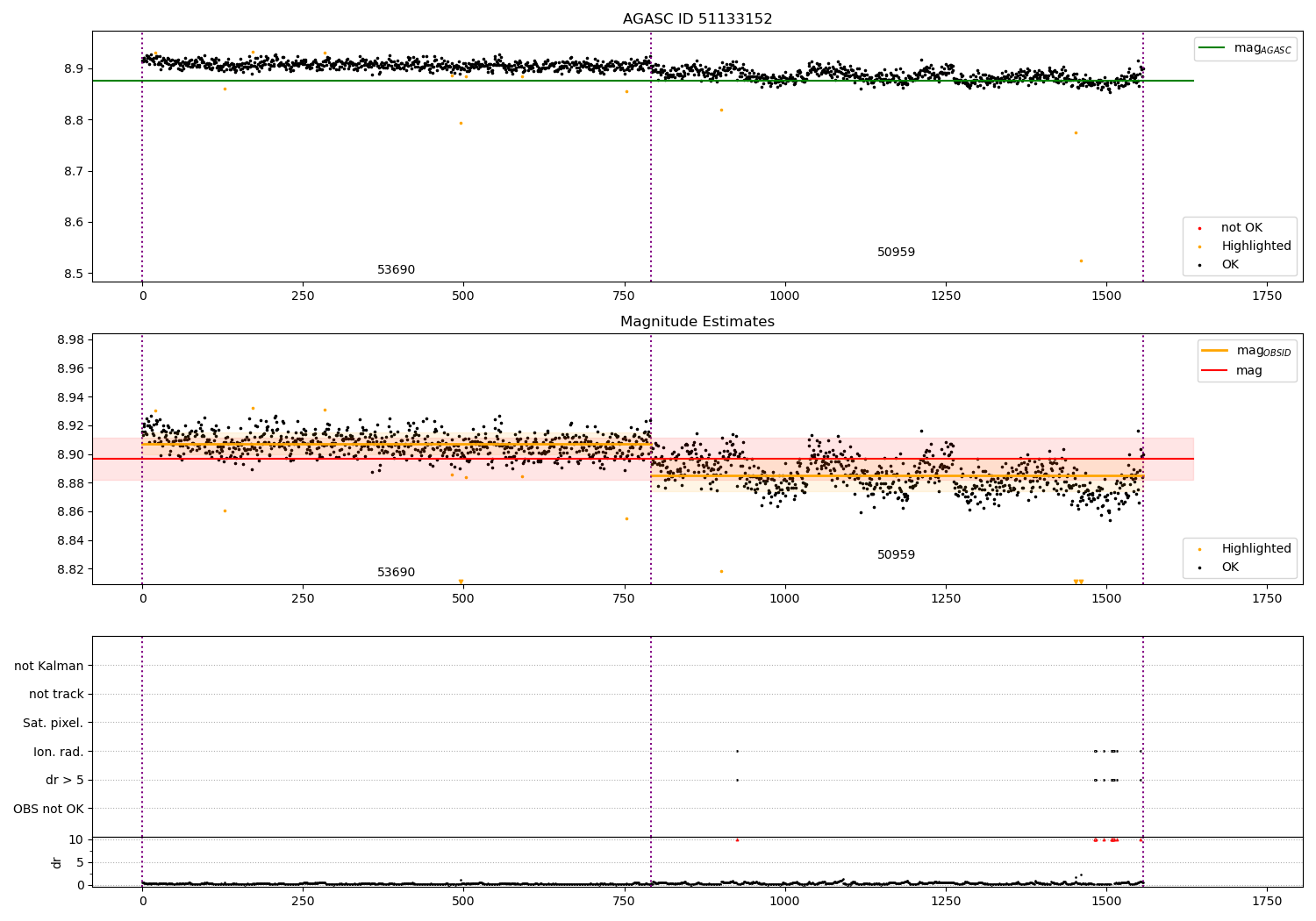Click the '50959' label in the top plot
1316x921 pixels.
point(896,253)
